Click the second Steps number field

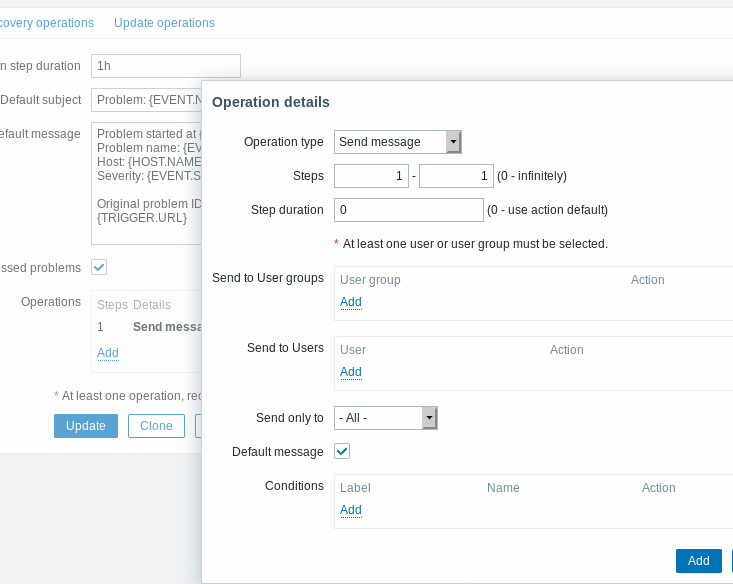[456, 176]
